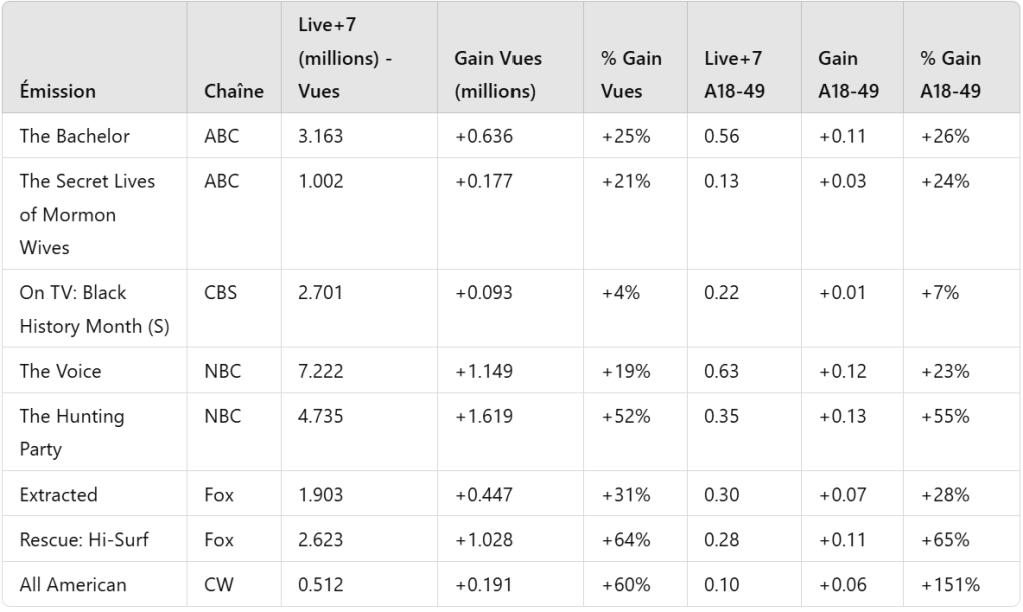This screenshot has width=1023, height=612.
Task: Click the % Gain Vues column header
Action: (x=631, y=74)
